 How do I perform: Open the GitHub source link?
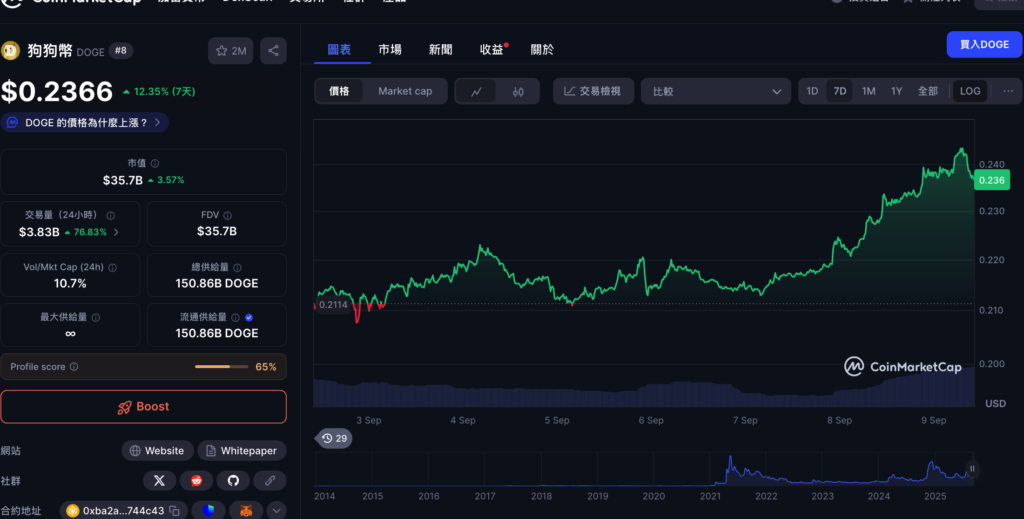point(233,481)
